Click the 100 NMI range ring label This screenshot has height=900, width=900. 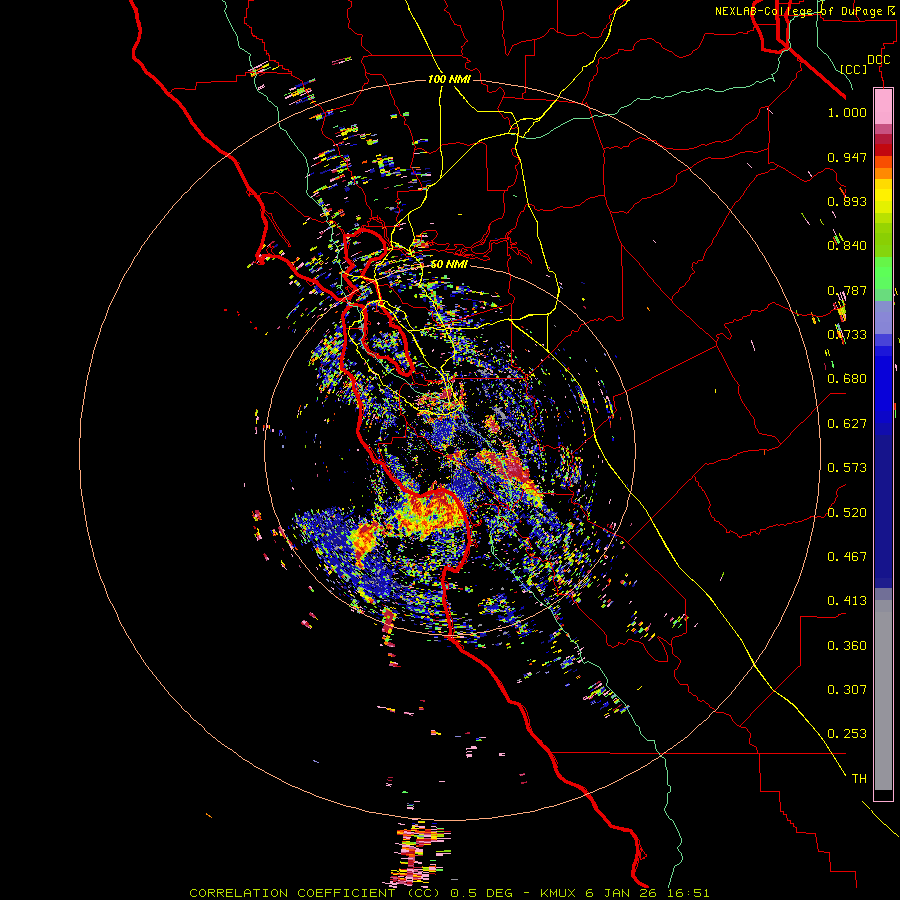click(x=449, y=79)
